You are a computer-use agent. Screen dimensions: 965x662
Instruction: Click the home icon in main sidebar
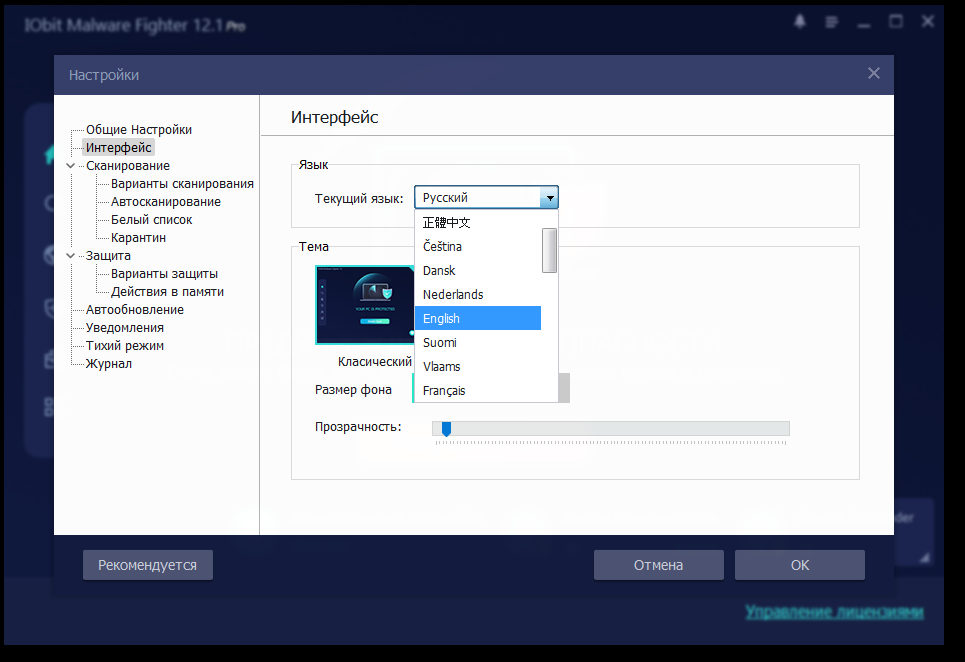[x=50, y=154]
